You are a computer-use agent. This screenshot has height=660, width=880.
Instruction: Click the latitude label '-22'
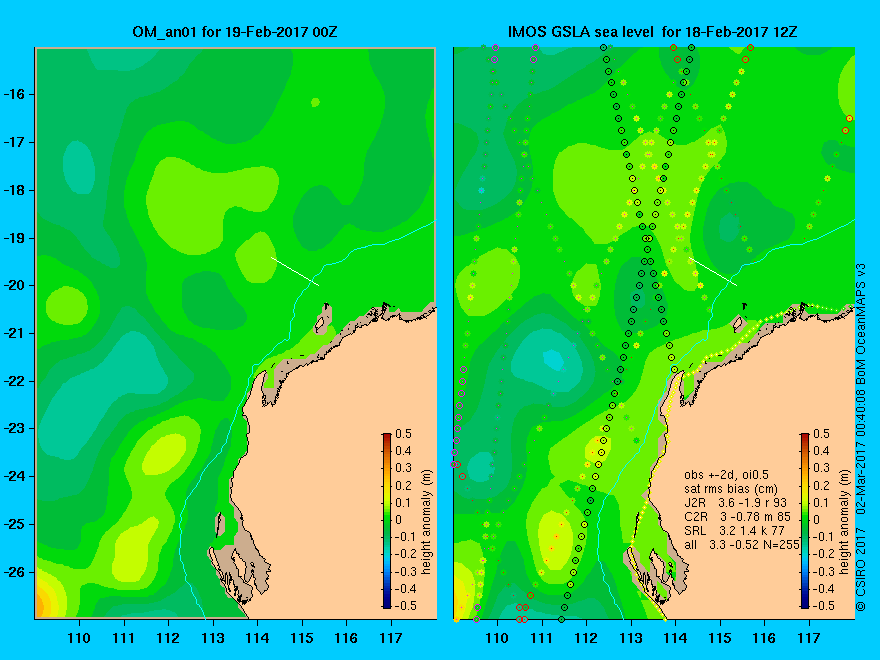click(12, 381)
